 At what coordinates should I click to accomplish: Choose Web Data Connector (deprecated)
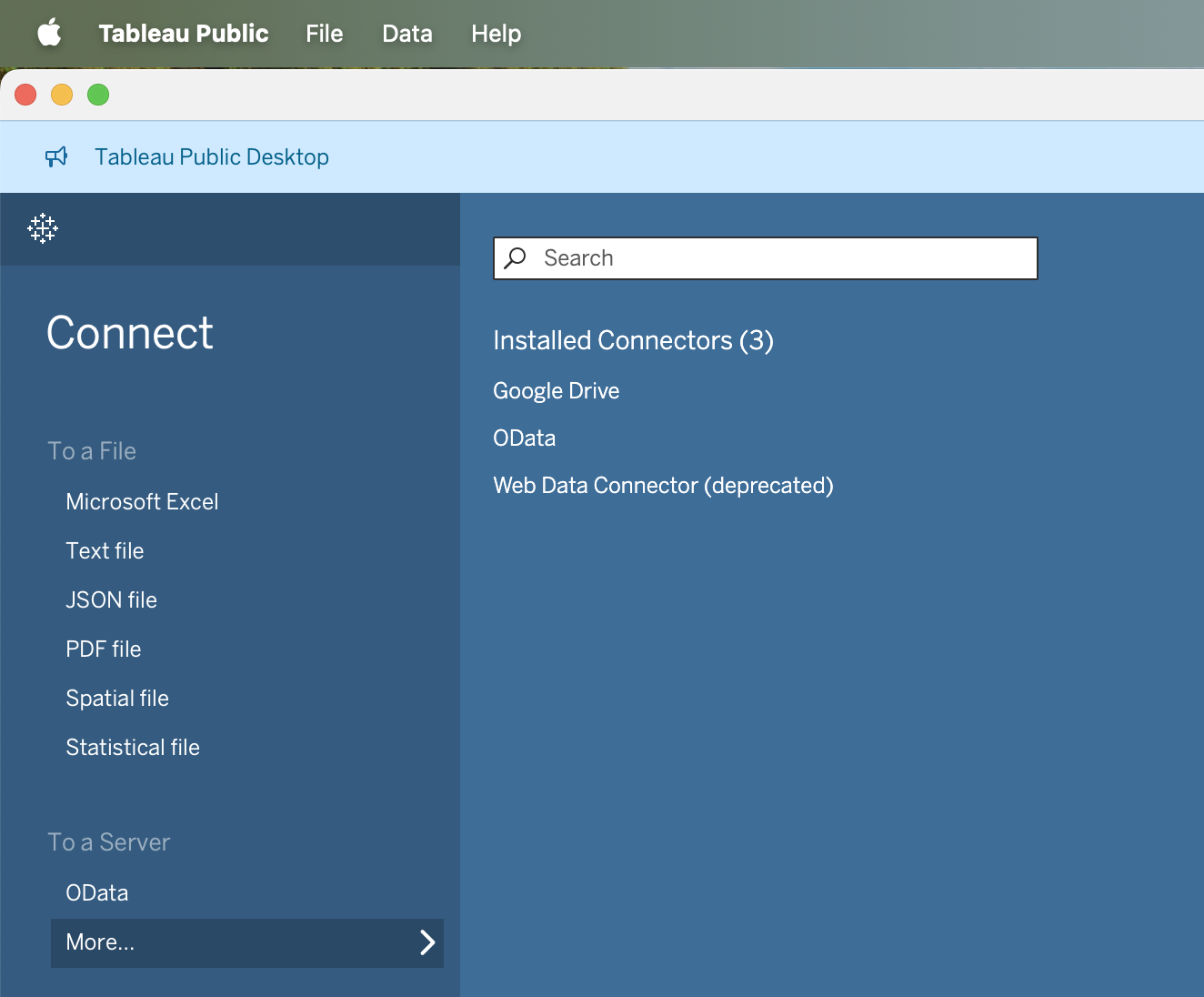pyautogui.click(x=663, y=486)
